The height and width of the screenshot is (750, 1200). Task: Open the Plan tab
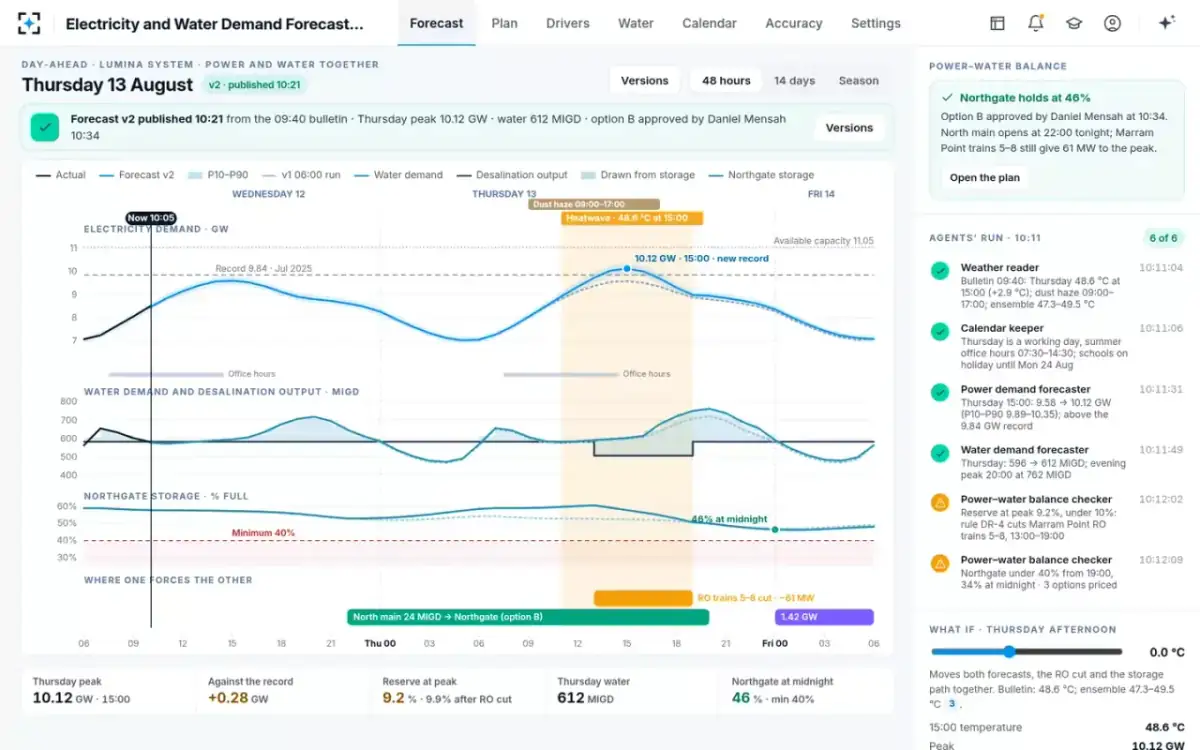505,23
